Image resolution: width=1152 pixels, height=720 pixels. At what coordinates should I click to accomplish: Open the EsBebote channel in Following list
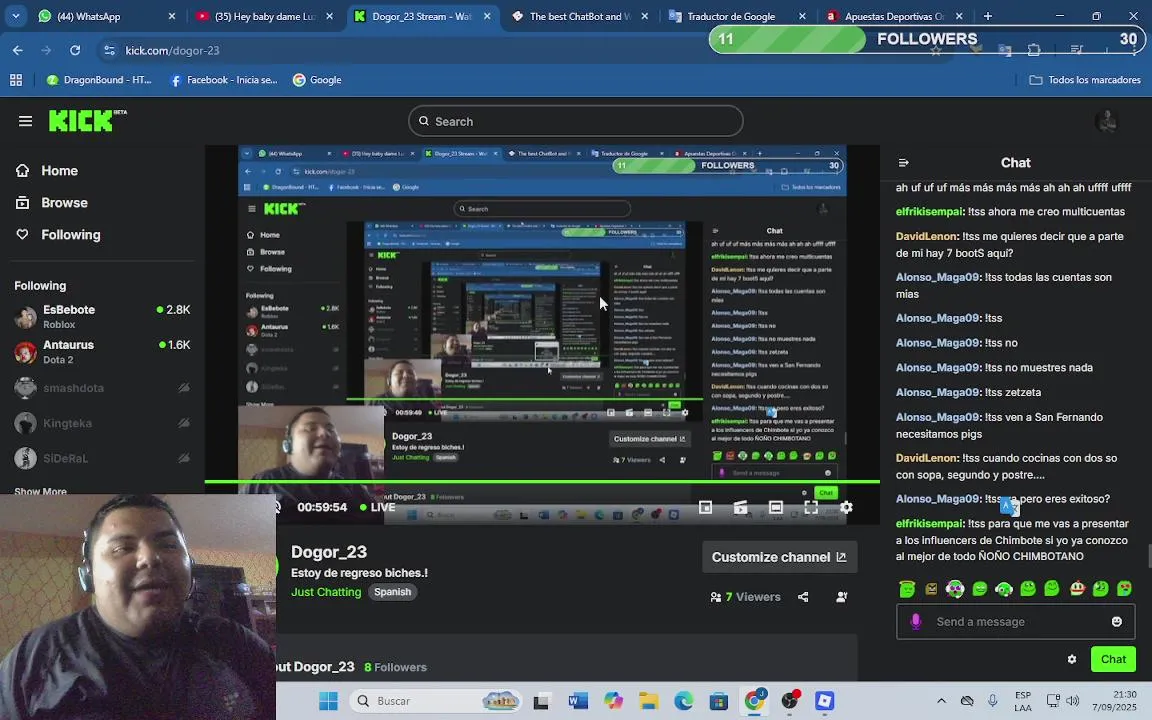102,317
